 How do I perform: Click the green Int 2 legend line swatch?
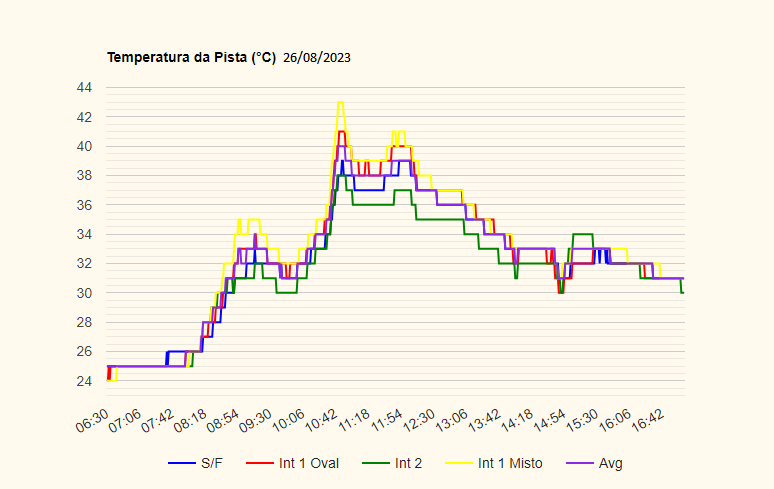(375, 463)
